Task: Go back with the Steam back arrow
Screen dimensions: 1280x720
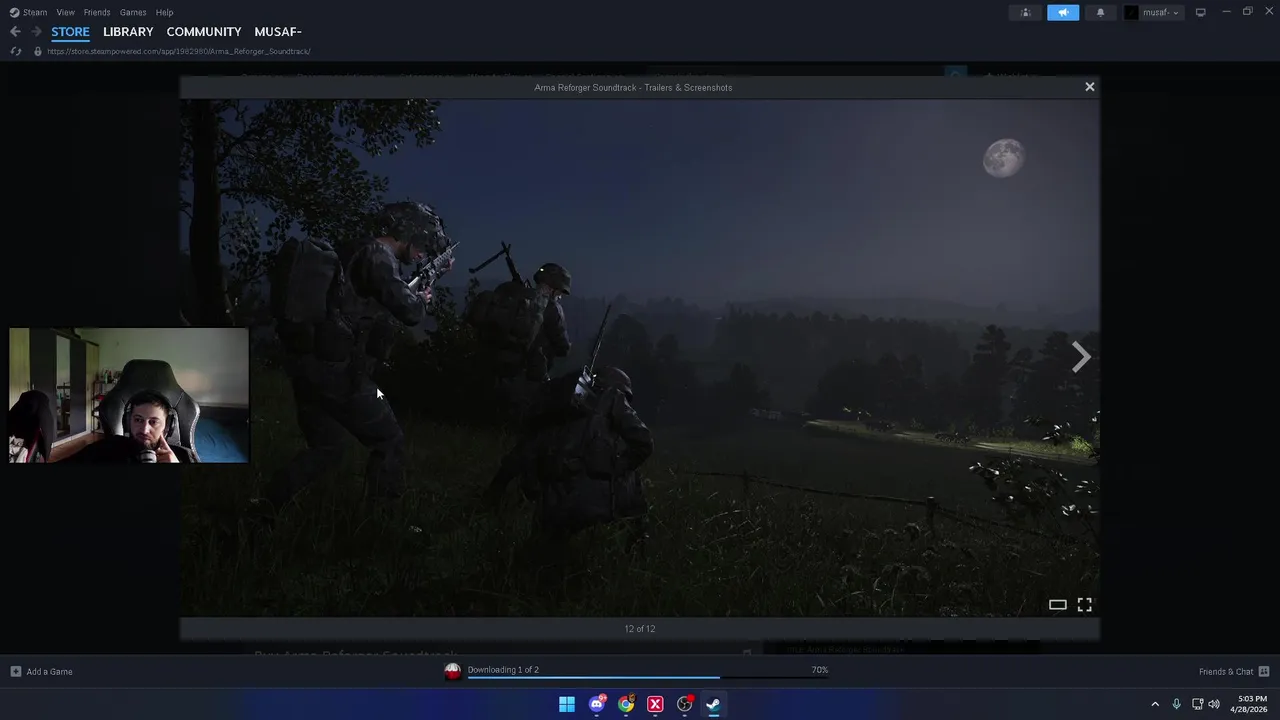Action: [15, 32]
